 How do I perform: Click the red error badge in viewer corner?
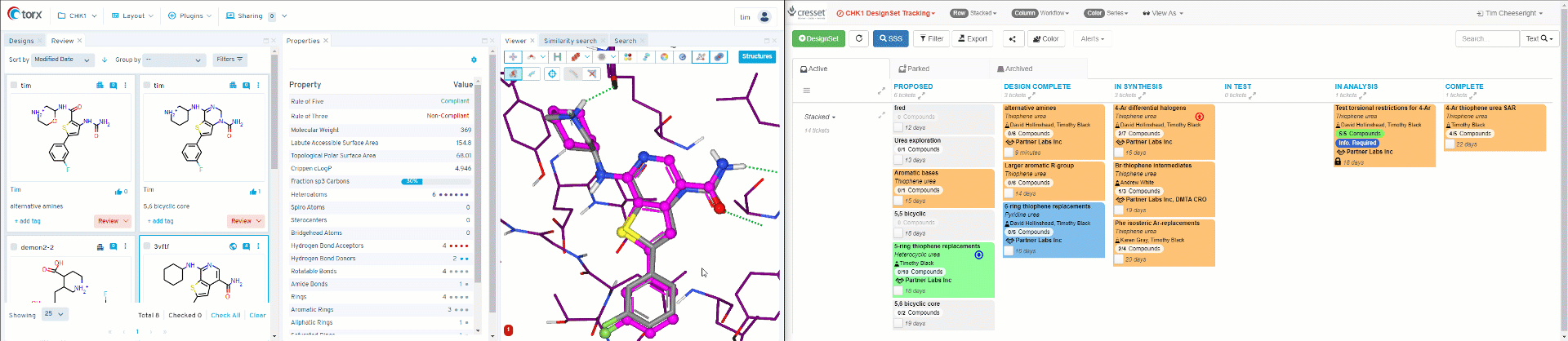[508, 330]
